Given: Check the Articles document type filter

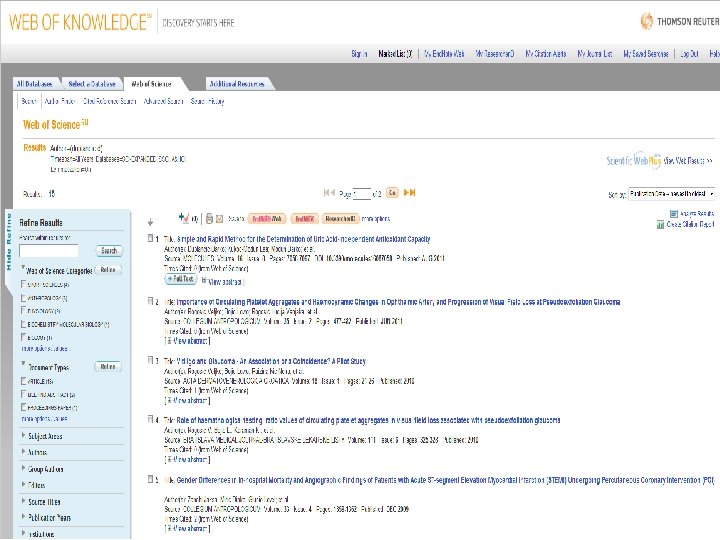Looking at the screenshot, I should pos(23,381).
